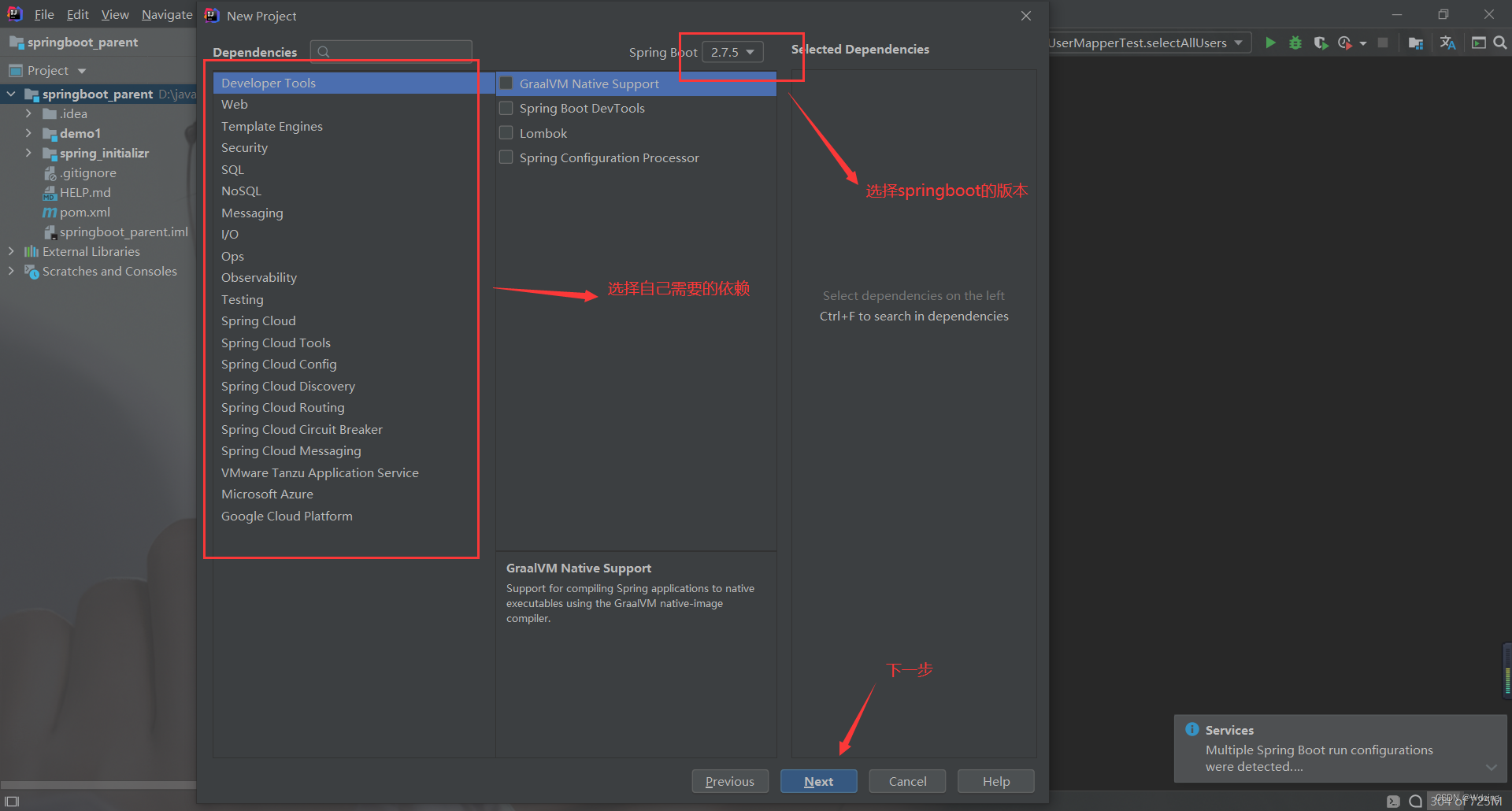Open the Project view dropdown arrow

(82, 71)
